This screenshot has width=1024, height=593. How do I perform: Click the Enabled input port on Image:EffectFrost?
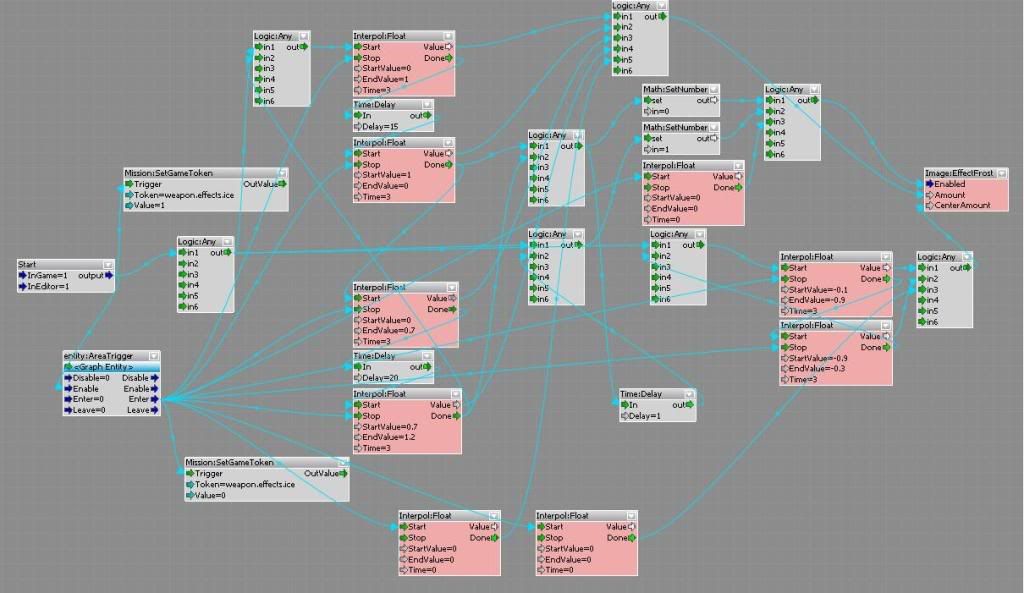coord(931,185)
